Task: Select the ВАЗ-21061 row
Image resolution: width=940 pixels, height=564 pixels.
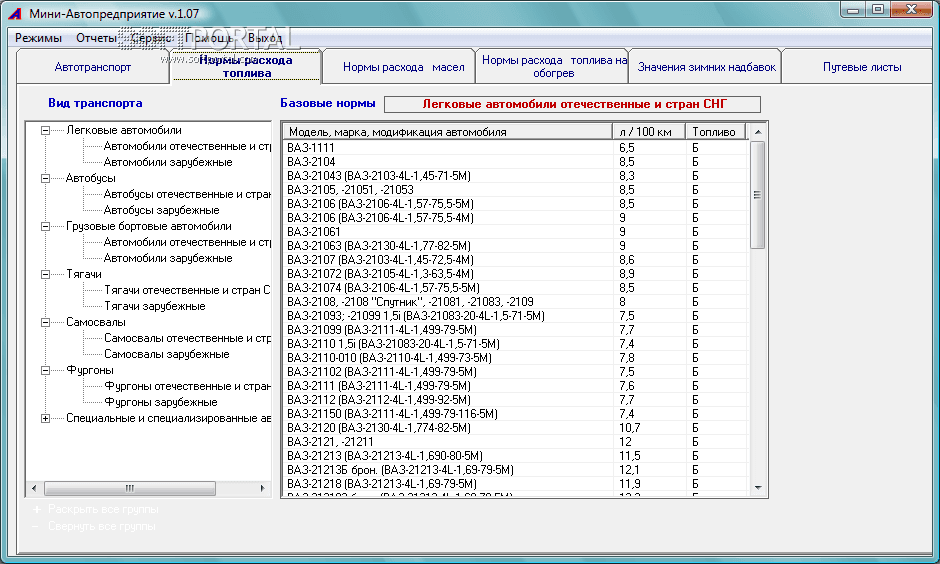Action: (x=516, y=231)
